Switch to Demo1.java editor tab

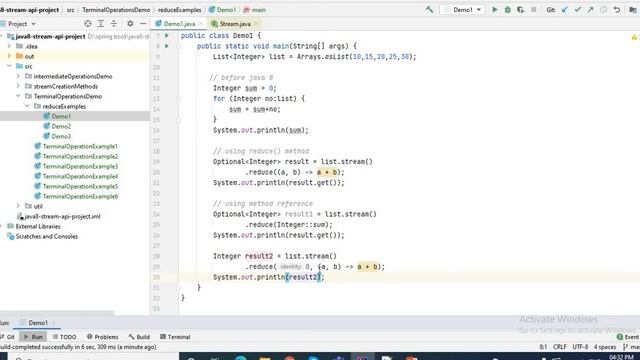tap(179, 24)
